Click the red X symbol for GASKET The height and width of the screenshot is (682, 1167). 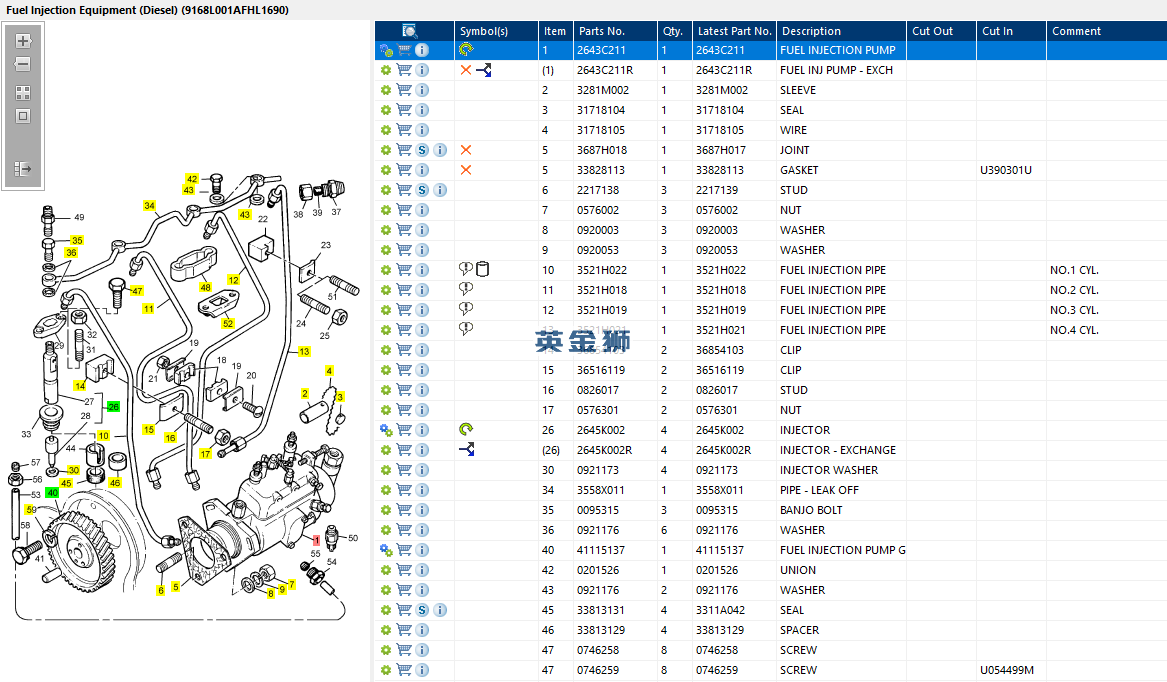pyautogui.click(x=466, y=170)
